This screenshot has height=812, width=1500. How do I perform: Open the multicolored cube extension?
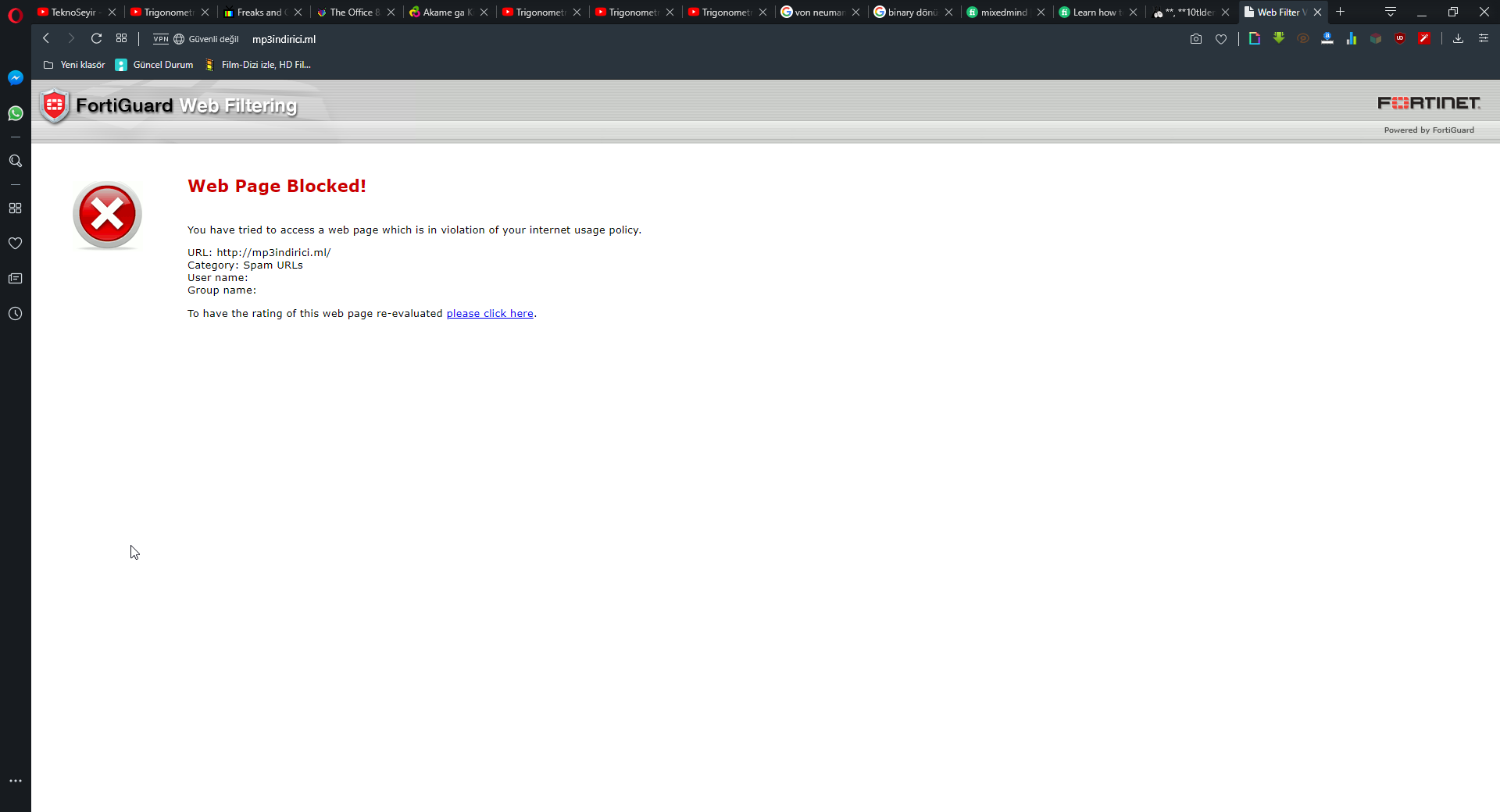[x=1376, y=38]
